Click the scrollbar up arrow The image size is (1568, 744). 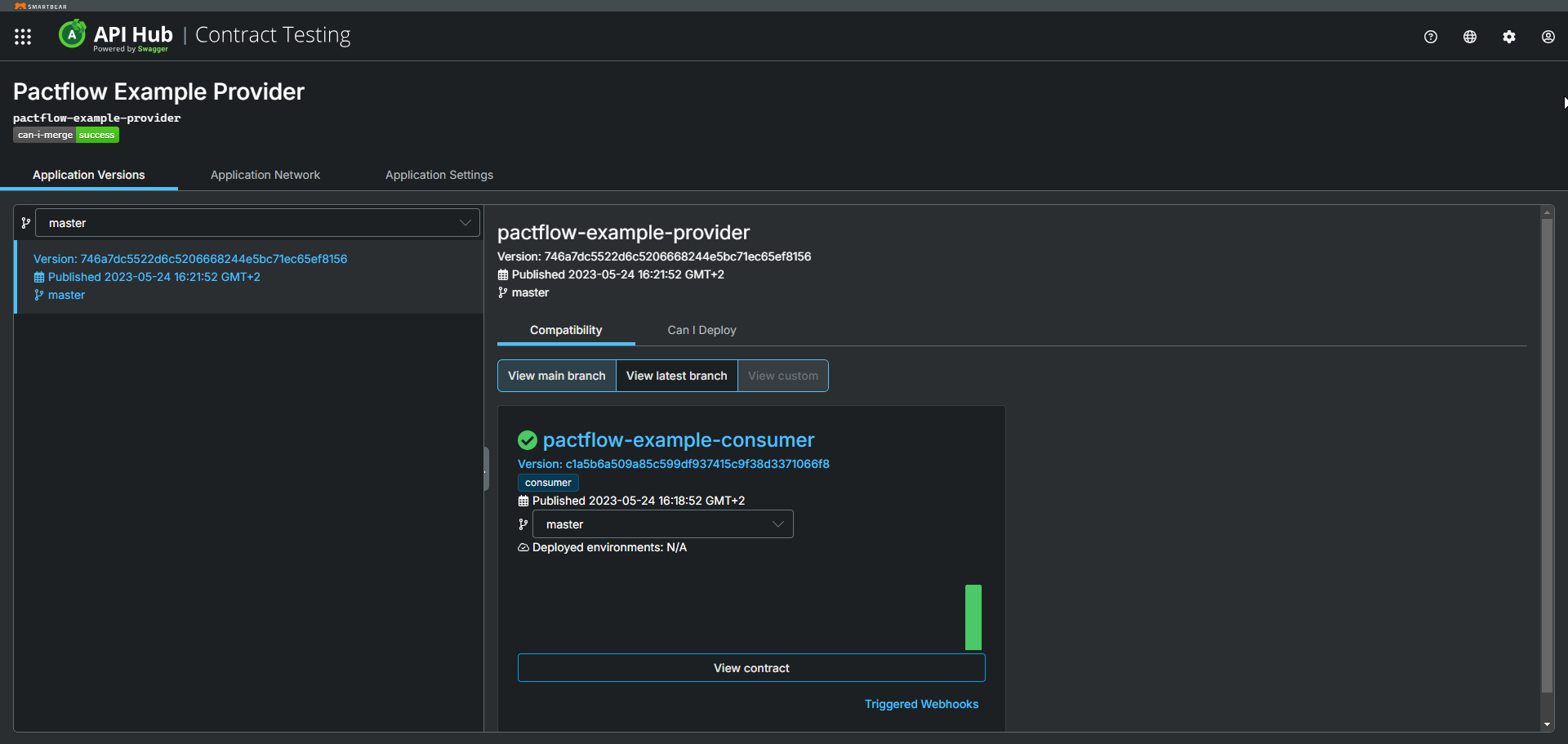point(1547,212)
